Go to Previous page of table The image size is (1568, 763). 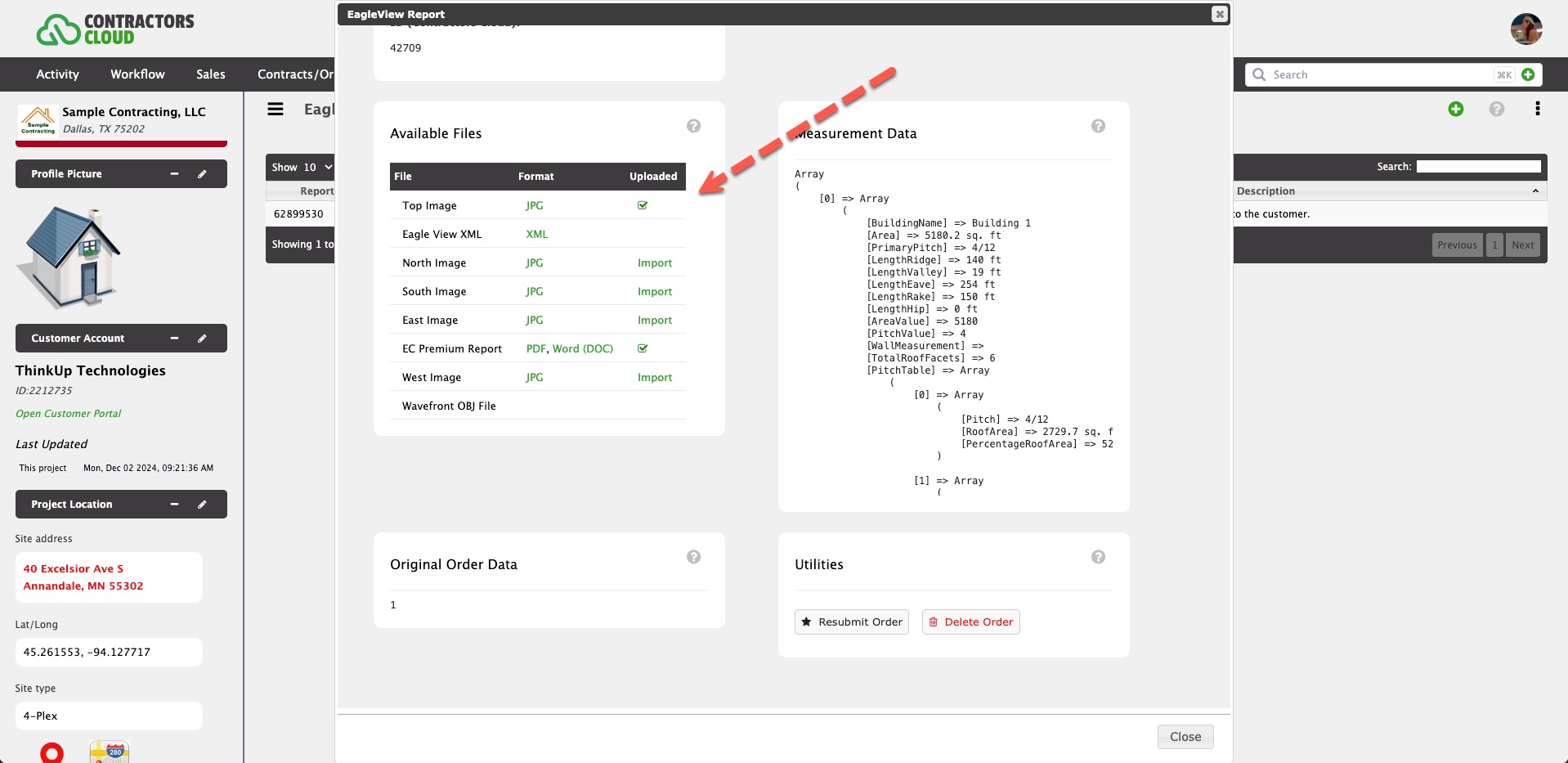pos(1457,245)
